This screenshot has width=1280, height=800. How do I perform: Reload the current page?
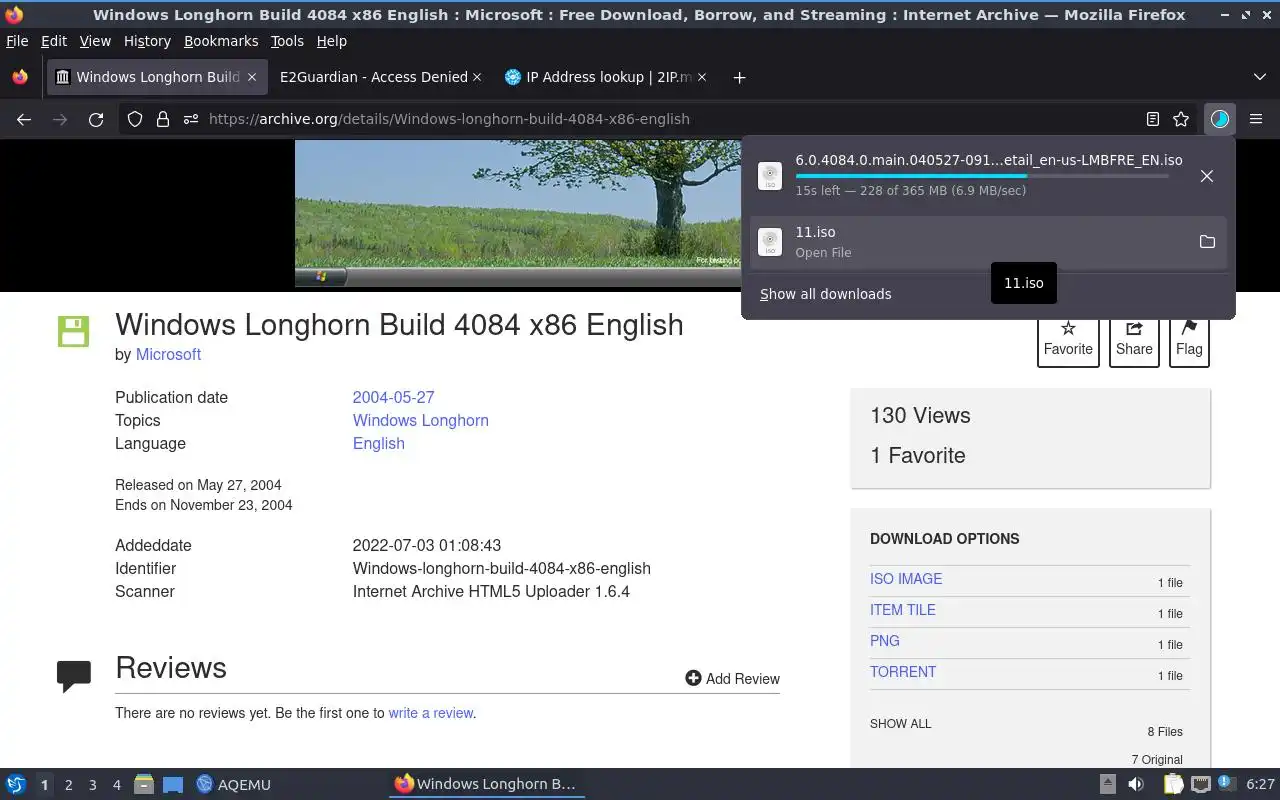96,119
